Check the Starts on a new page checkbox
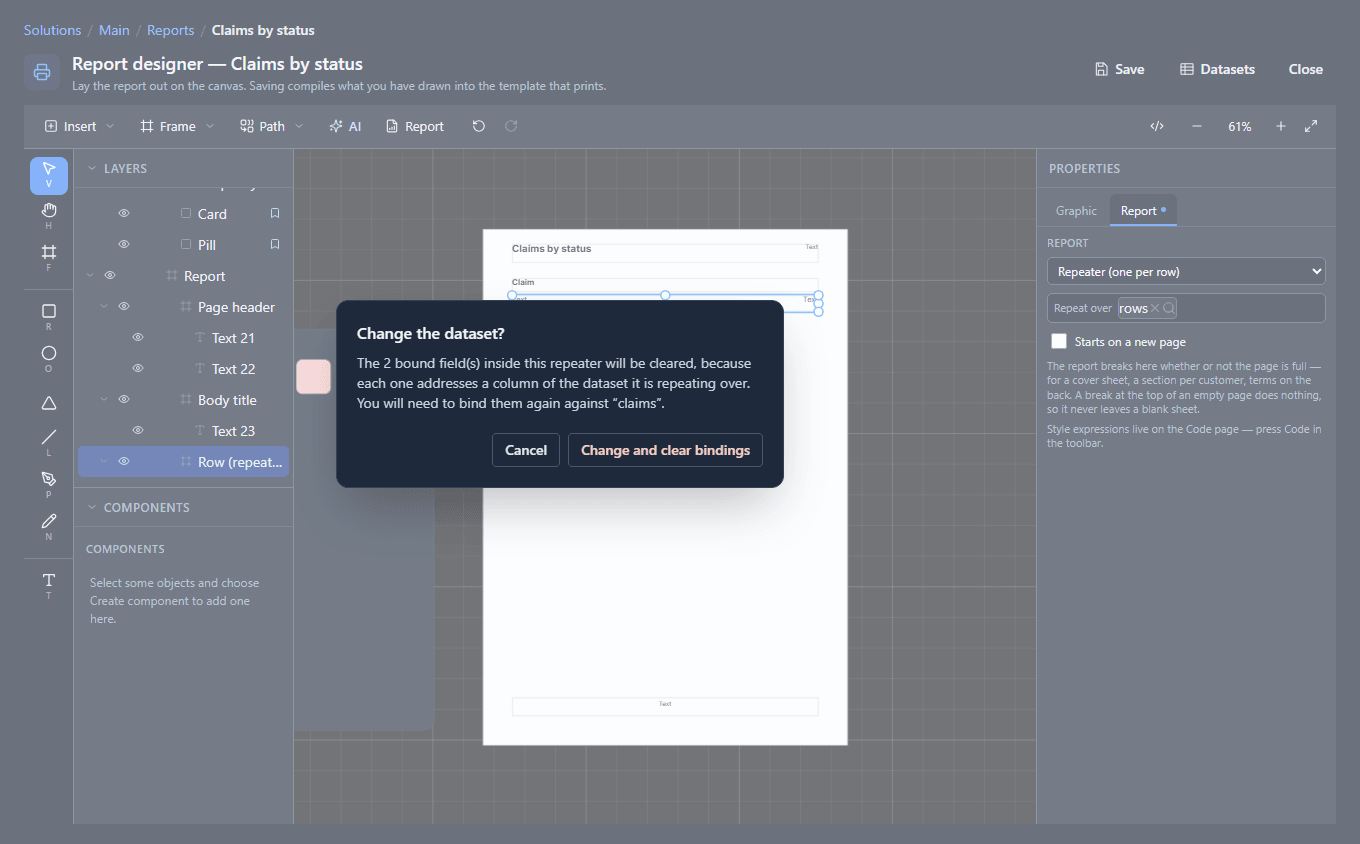Screen dimensions: 1360x844 tap(1059, 341)
